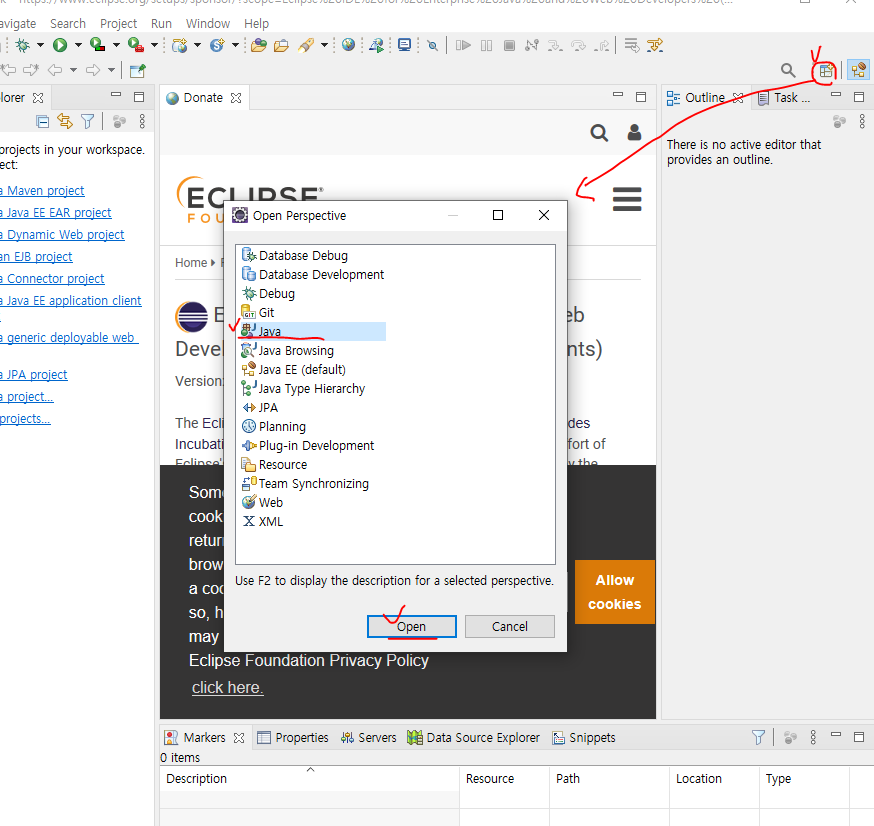Click the Suspend debug icon
Image resolution: width=874 pixels, height=826 pixels.
pos(487,45)
